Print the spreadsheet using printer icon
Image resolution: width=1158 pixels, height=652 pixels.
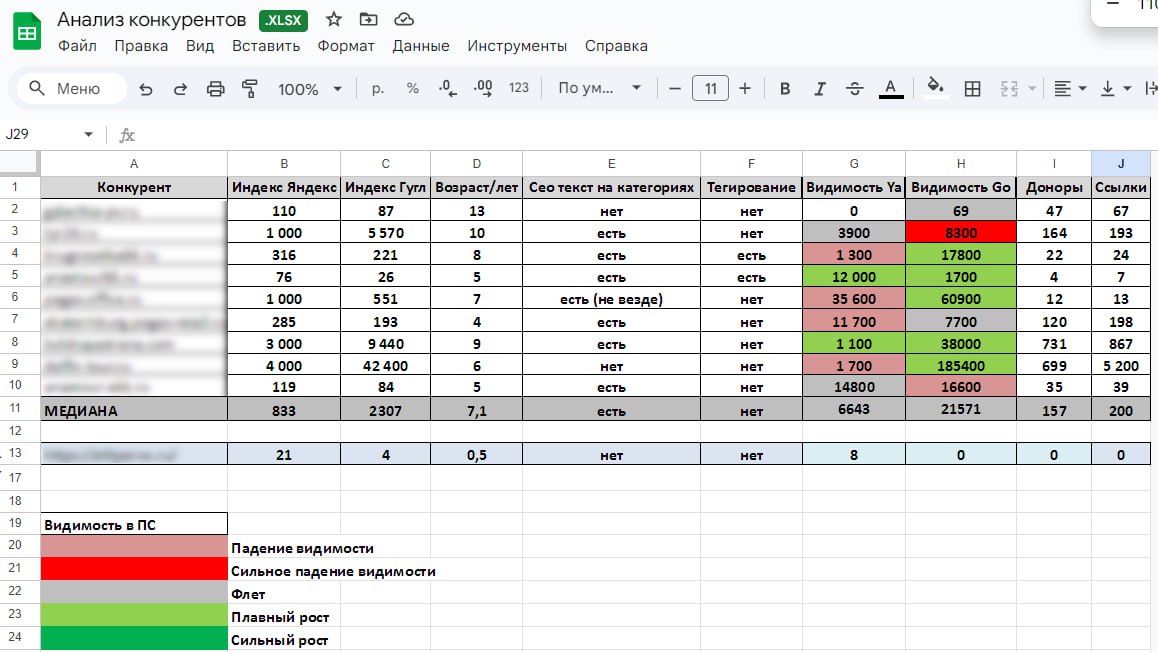coord(215,89)
